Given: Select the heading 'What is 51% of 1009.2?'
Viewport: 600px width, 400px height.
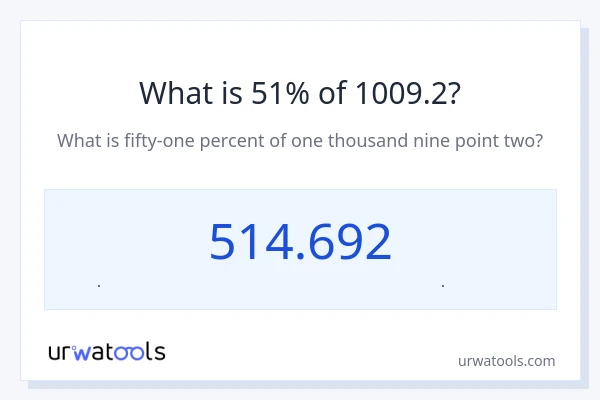Looking at the screenshot, I should coord(300,93).
